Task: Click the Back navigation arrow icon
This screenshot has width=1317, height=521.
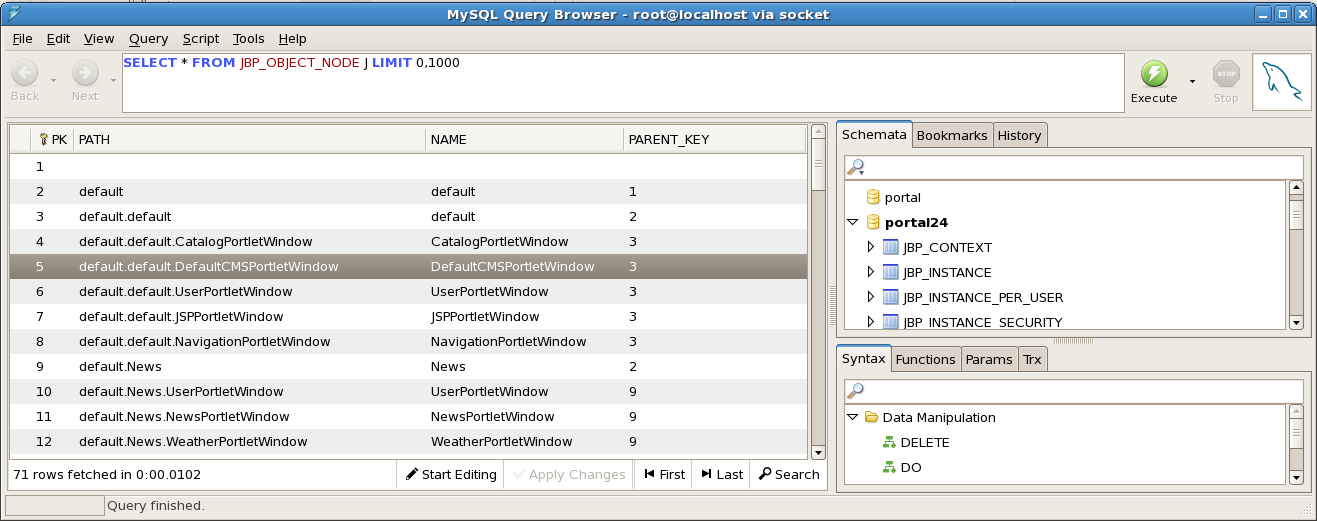Action: (x=25, y=73)
